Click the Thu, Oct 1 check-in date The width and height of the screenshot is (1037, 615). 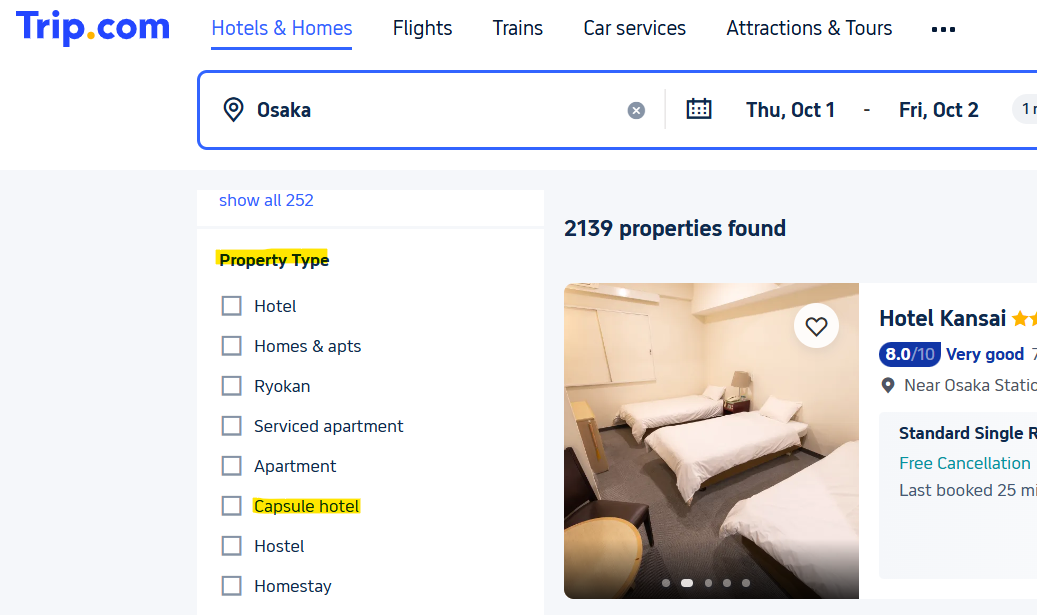pos(790,110)
